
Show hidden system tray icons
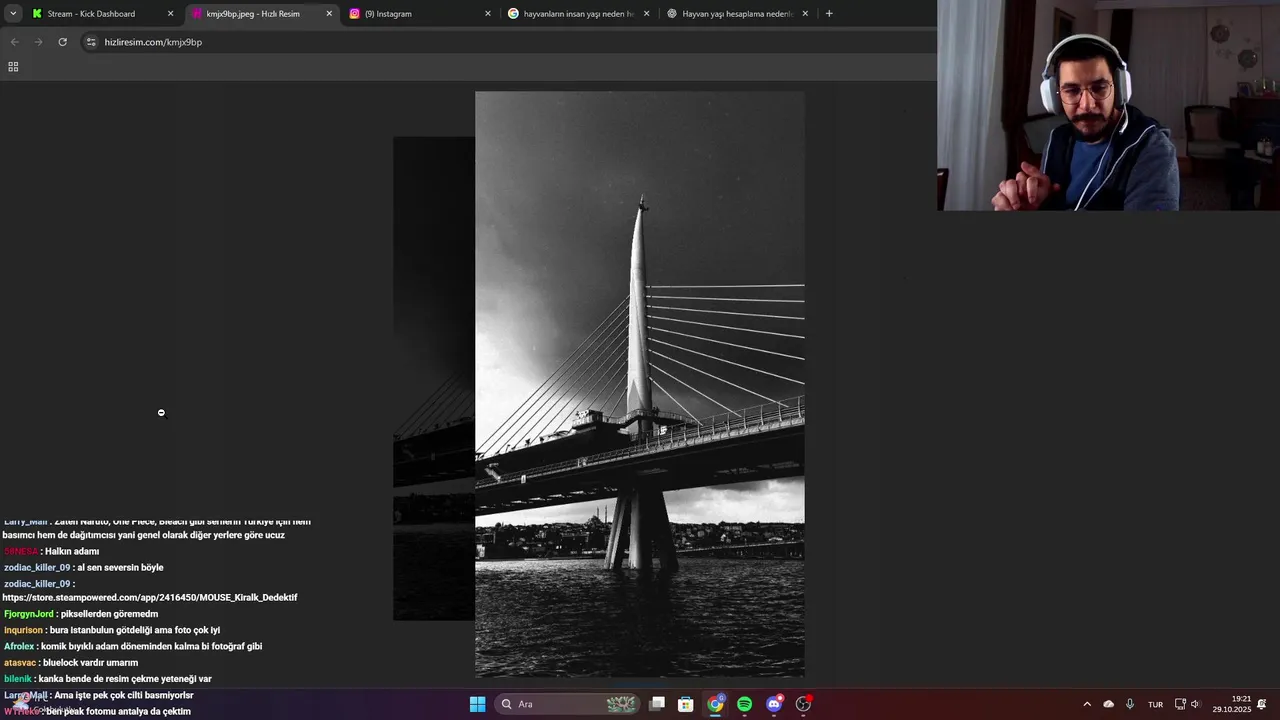(1087, 704)
